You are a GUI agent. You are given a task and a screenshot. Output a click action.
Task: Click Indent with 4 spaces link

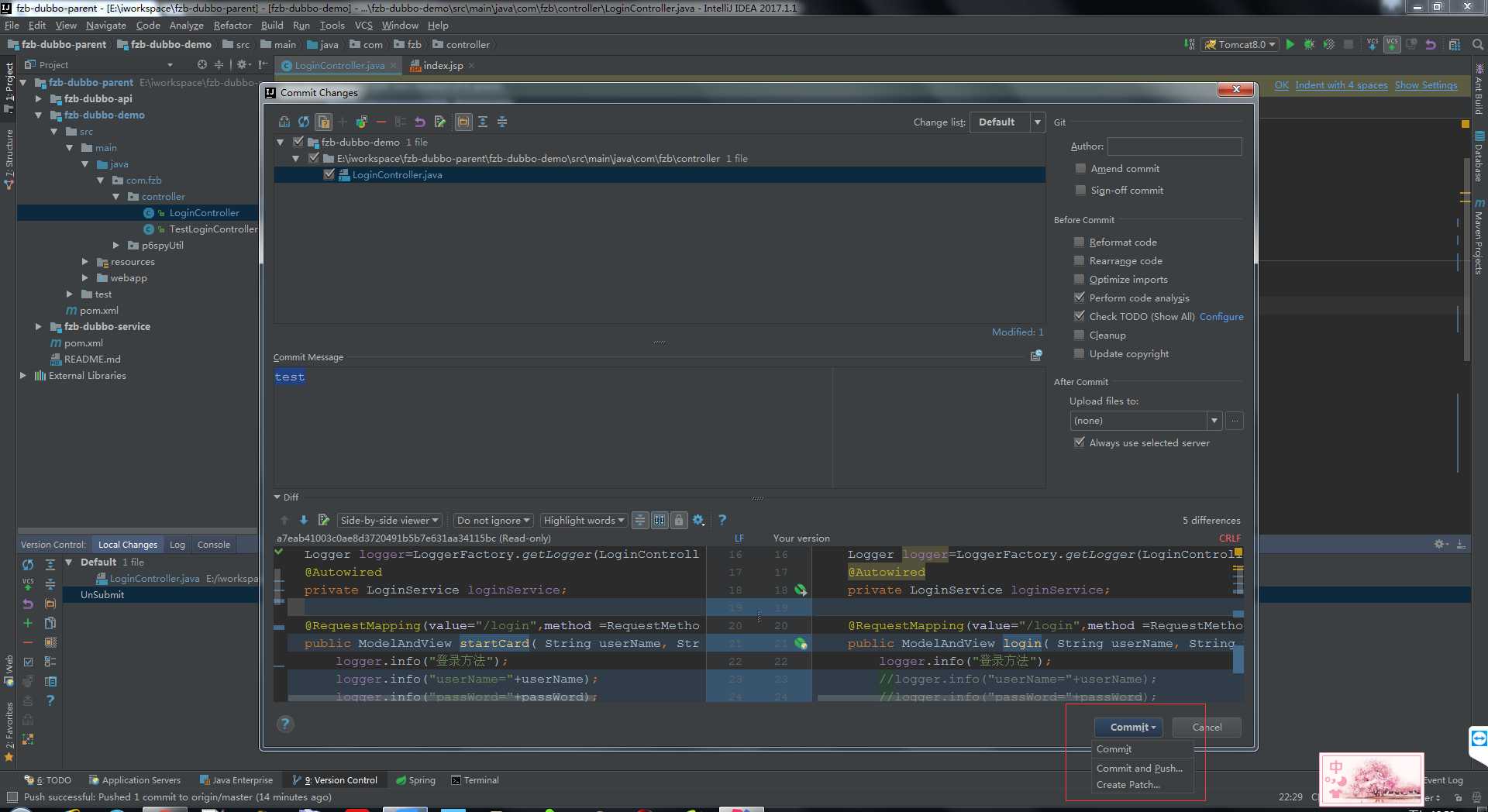pos(1341,85)
